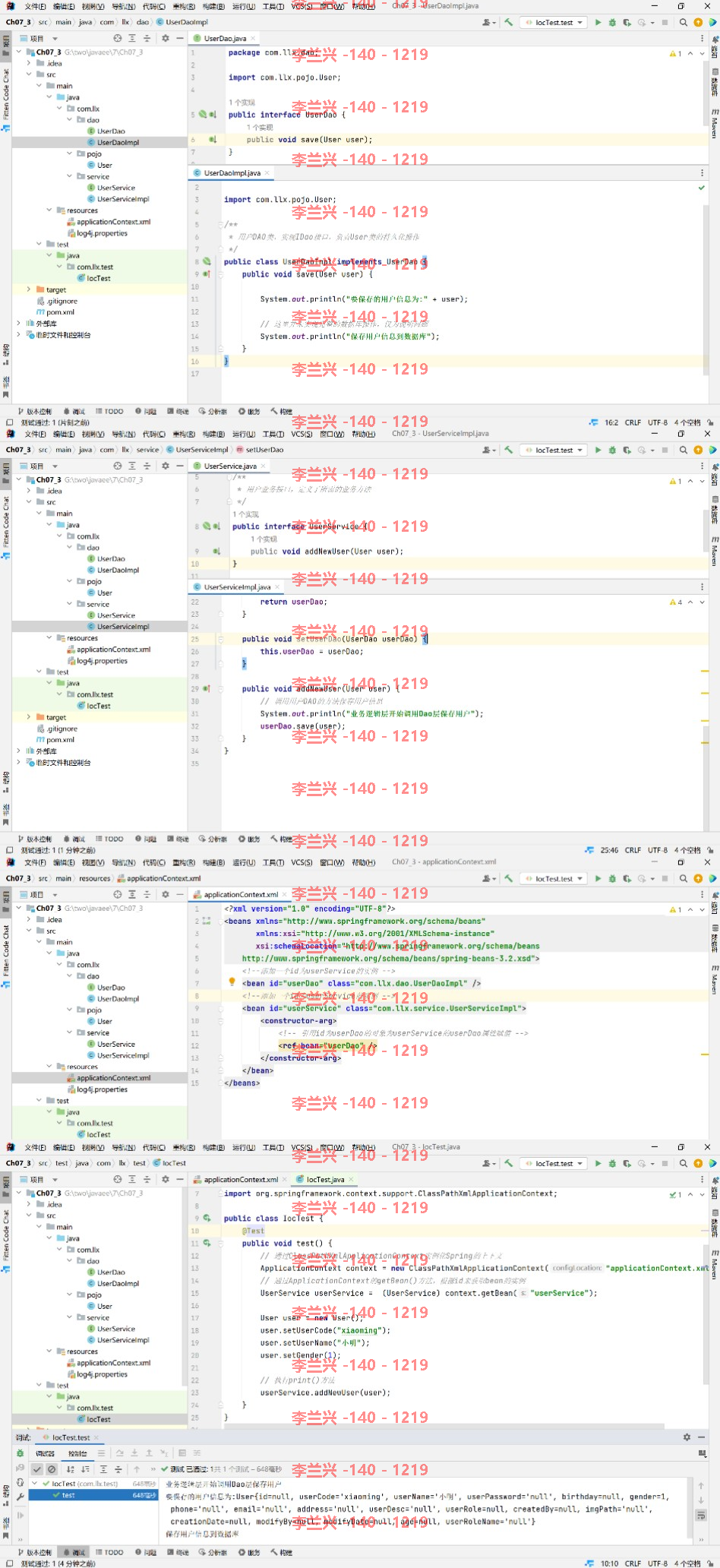This screenshot has width=720, height=1568.
Task: Click warning count indicator in UserServiceImpl.java editor
Action: (676, 602)
